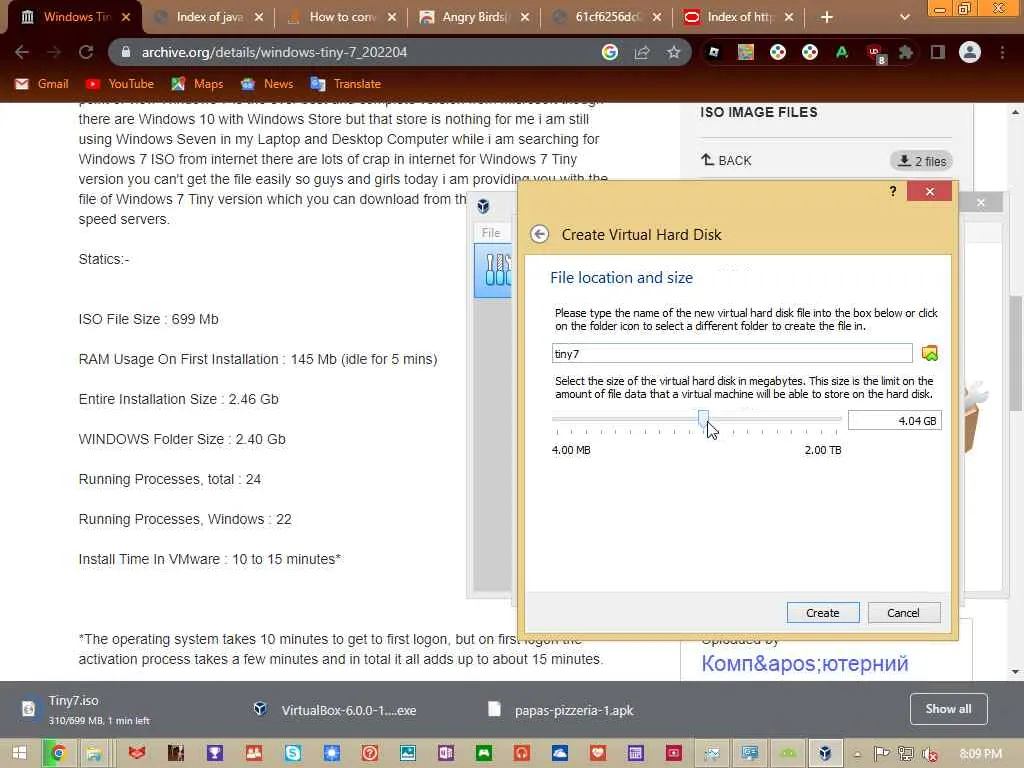The height and width of the screenshot is (768, 1024).
Task: Open the Extensions puzzle piece menu
Action: 906,52
